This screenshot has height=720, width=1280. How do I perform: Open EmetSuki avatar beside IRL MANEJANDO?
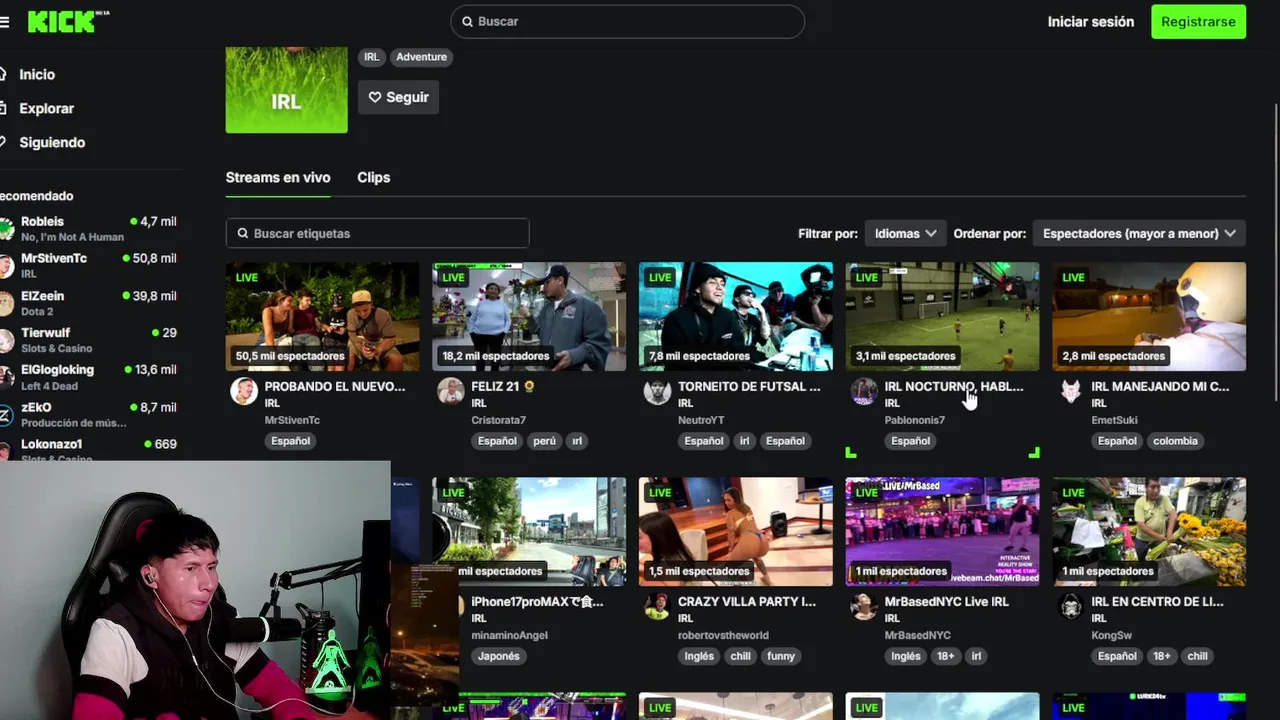1071,391
